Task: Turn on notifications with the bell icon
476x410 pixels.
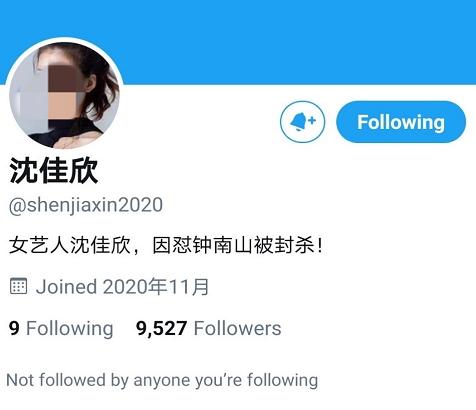Action: pyautogui.click(x=302, y=122)
